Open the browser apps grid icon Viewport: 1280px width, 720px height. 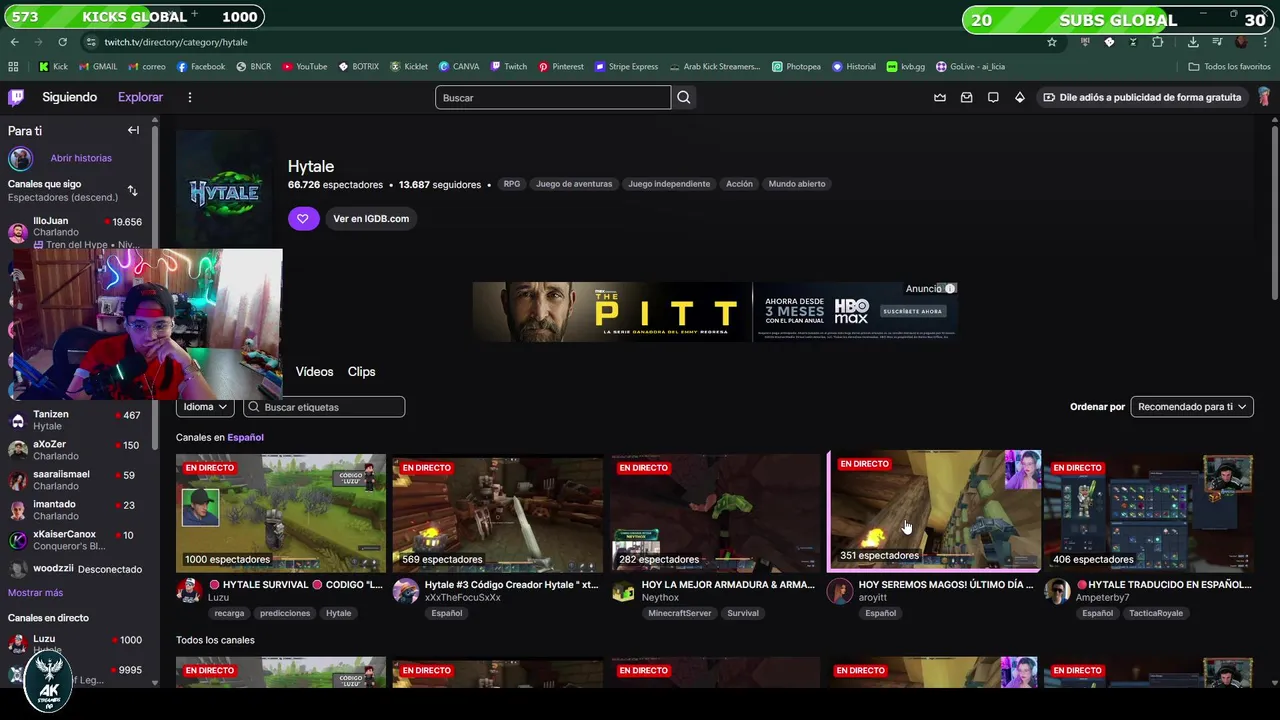[x=13, y=67]
